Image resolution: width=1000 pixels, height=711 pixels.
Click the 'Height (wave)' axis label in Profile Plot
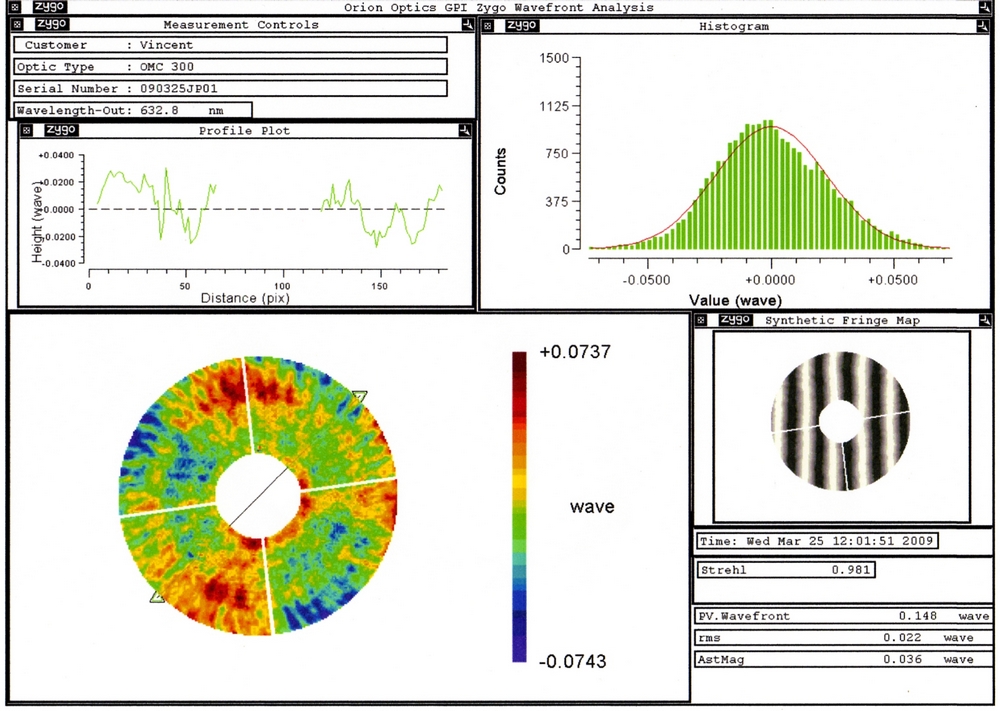(38, 222)
